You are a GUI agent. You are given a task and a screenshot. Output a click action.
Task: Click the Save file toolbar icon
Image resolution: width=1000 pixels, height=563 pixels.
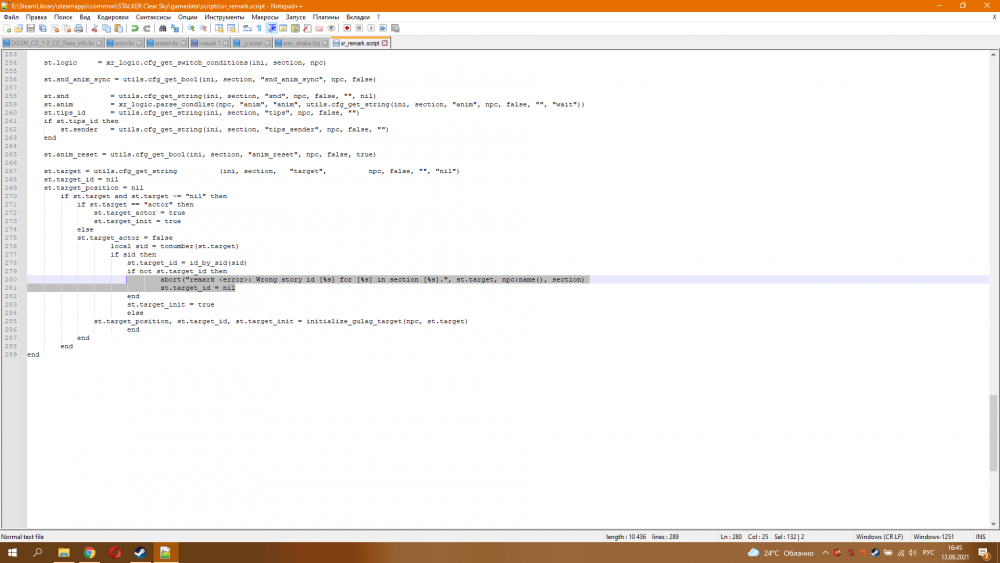pos(30,28)
